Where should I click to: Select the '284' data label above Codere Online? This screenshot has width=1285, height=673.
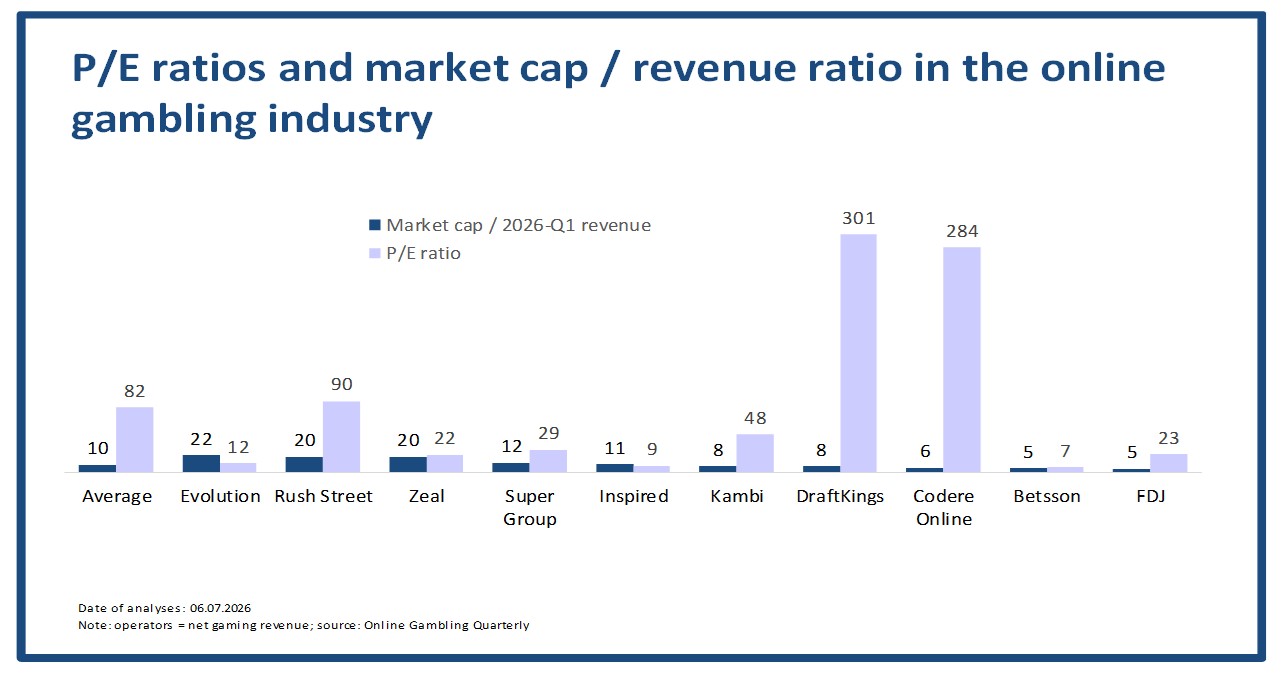click(962, 232)
